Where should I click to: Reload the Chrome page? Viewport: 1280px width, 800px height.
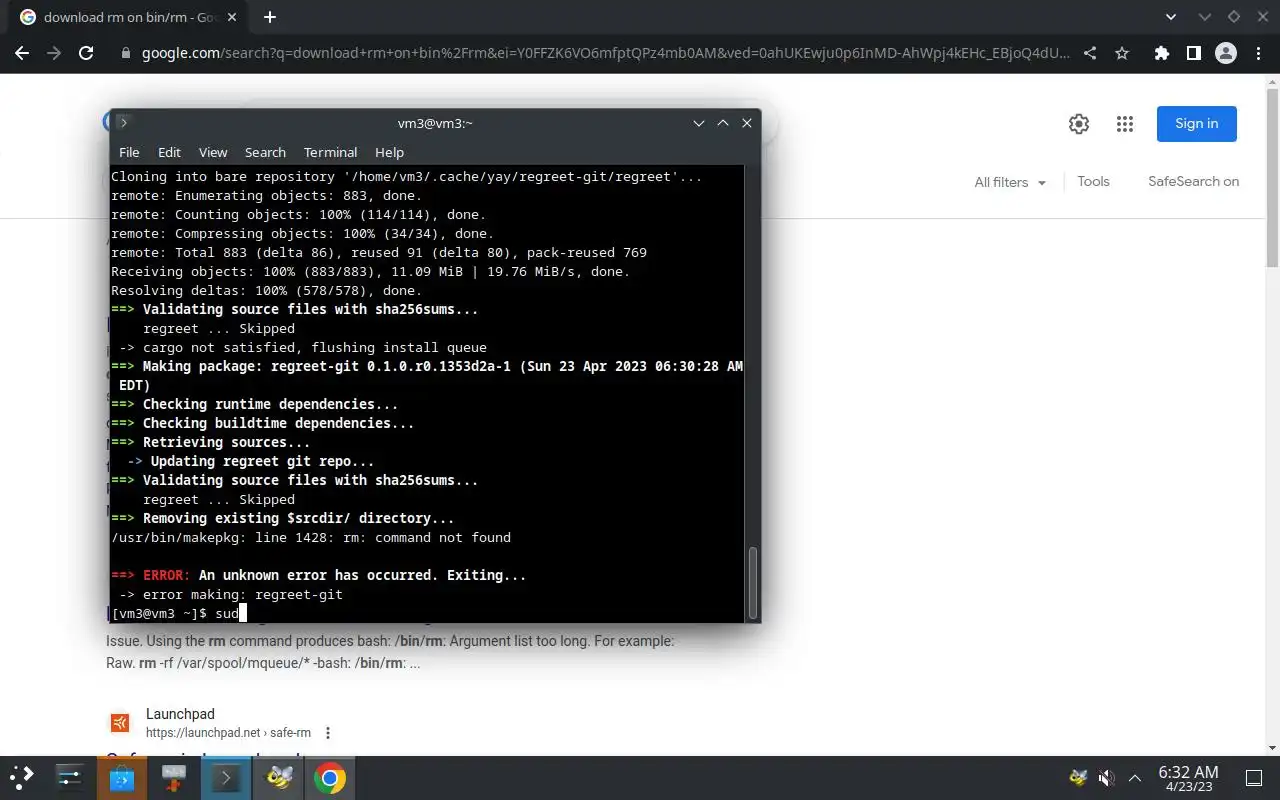[86, 53]
